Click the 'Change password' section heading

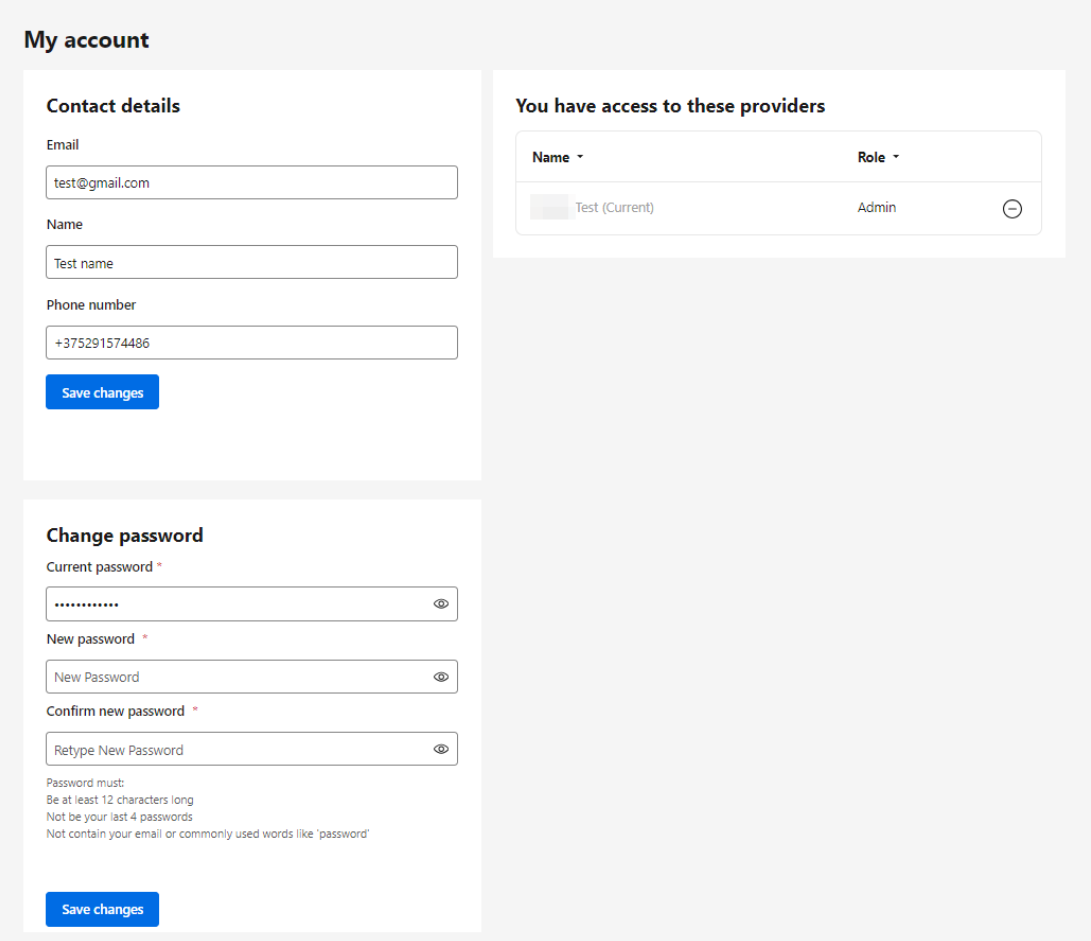pyautogui.click(x=125, y=535)
